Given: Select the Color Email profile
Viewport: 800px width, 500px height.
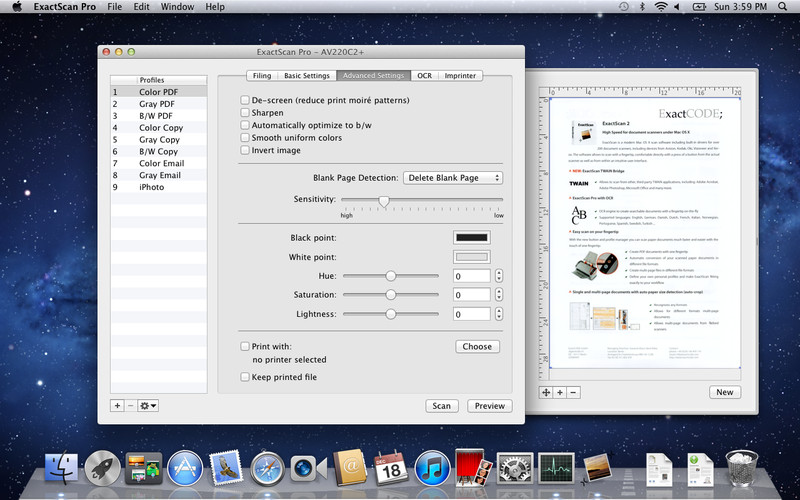Looking at the screenshot, I should pyautogui.click(x=161, y=163).
